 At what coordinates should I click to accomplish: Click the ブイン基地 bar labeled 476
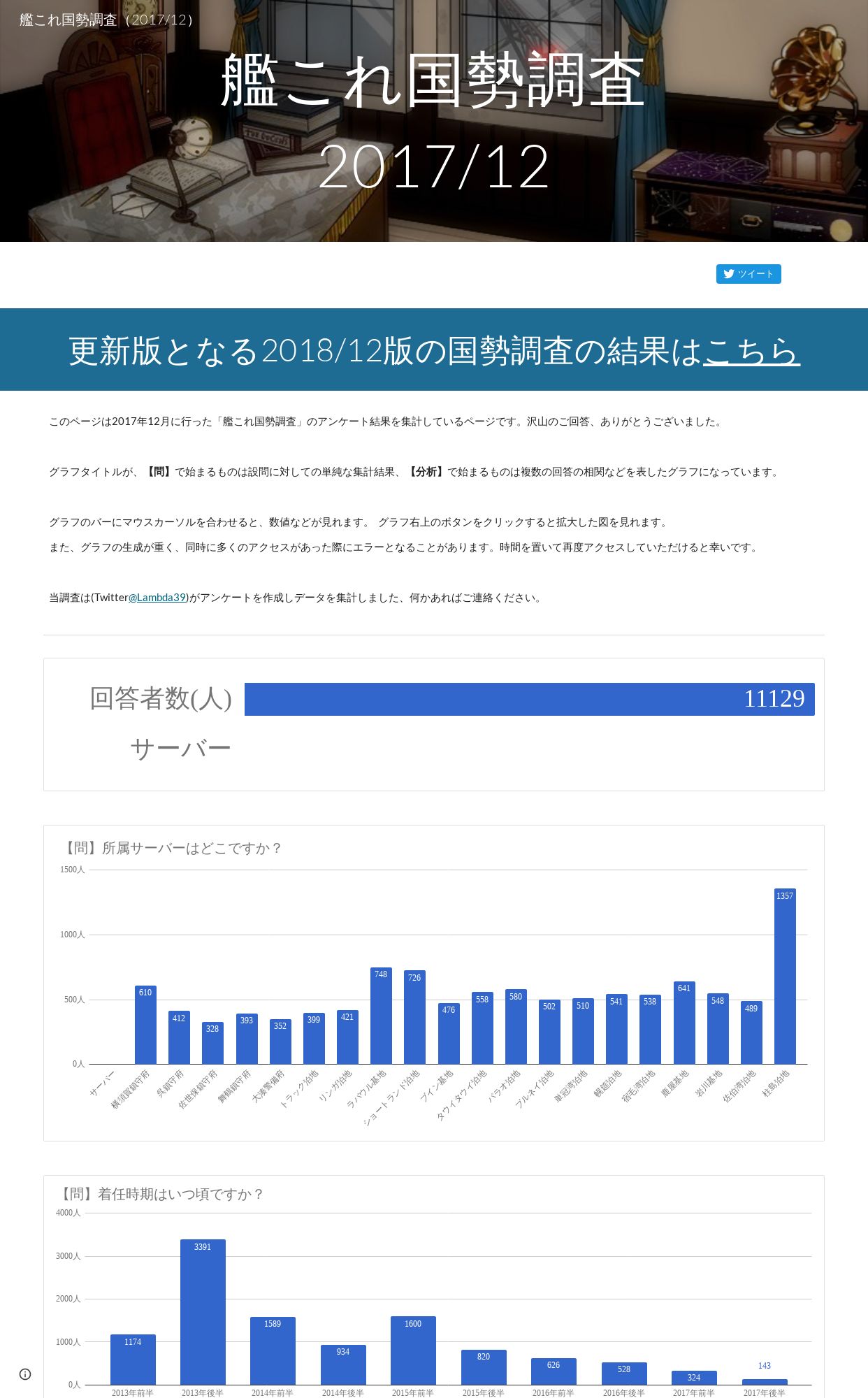click(449, 1034)
